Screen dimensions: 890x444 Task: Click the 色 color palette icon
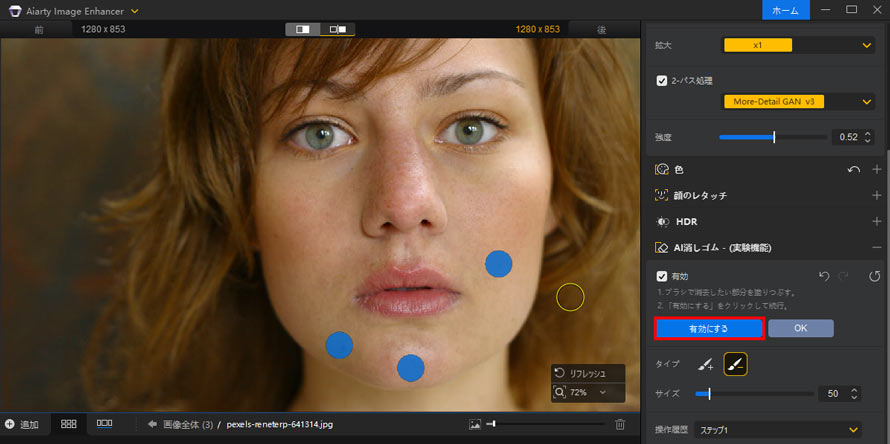[x=662, y=169]
